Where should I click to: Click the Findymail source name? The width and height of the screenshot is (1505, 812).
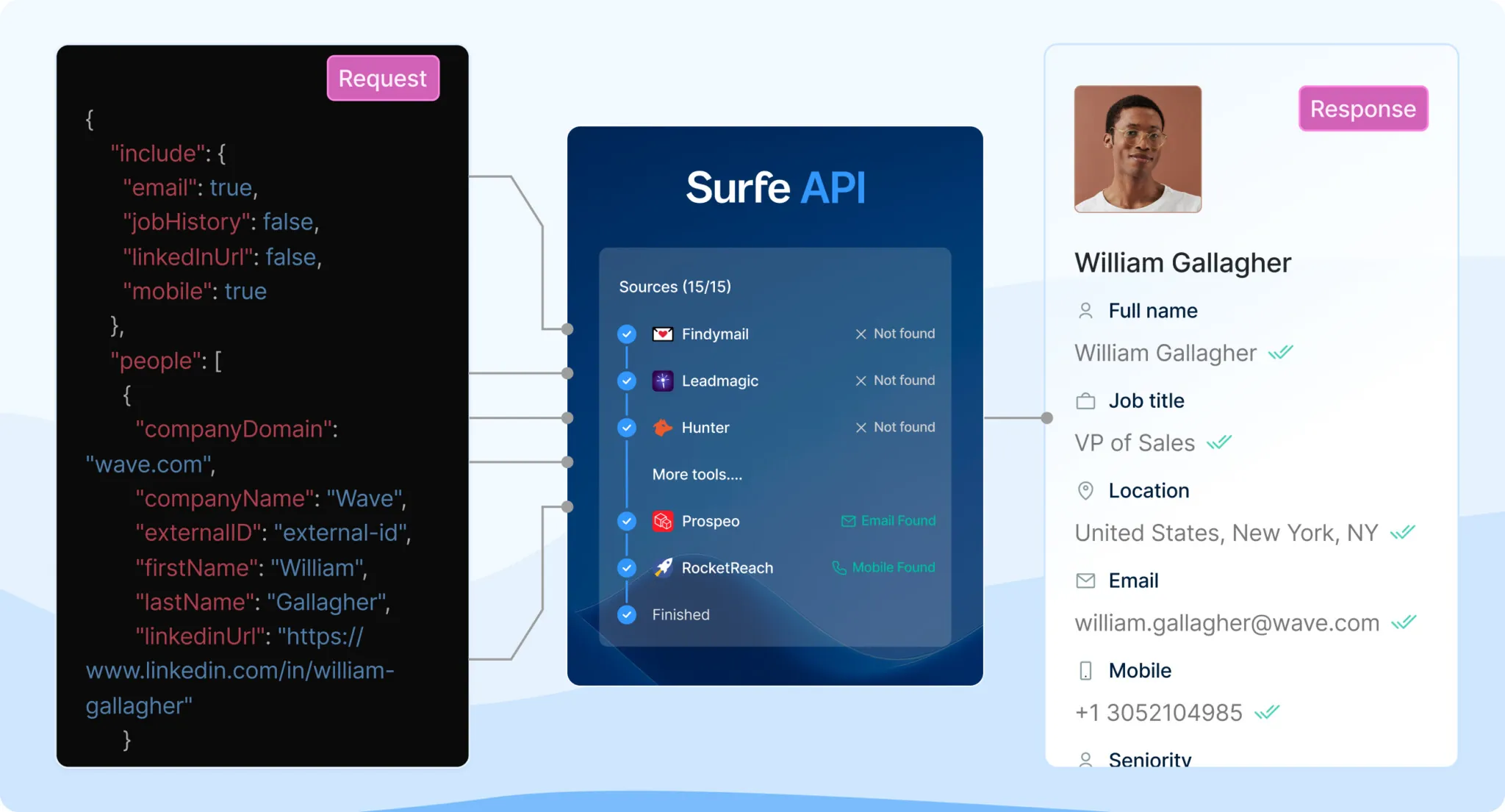[x=715, y=334]
